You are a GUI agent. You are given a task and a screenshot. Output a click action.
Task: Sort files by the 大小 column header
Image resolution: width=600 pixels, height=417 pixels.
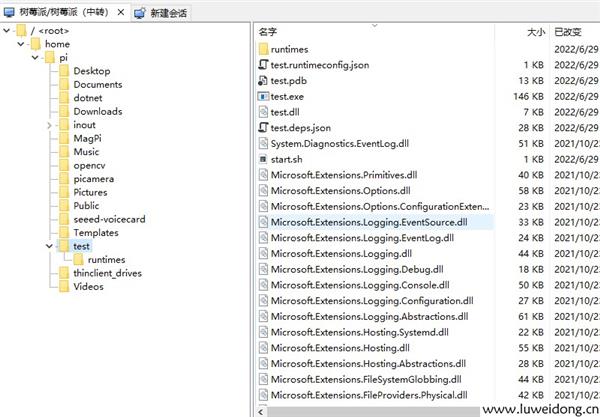point(535,32)
